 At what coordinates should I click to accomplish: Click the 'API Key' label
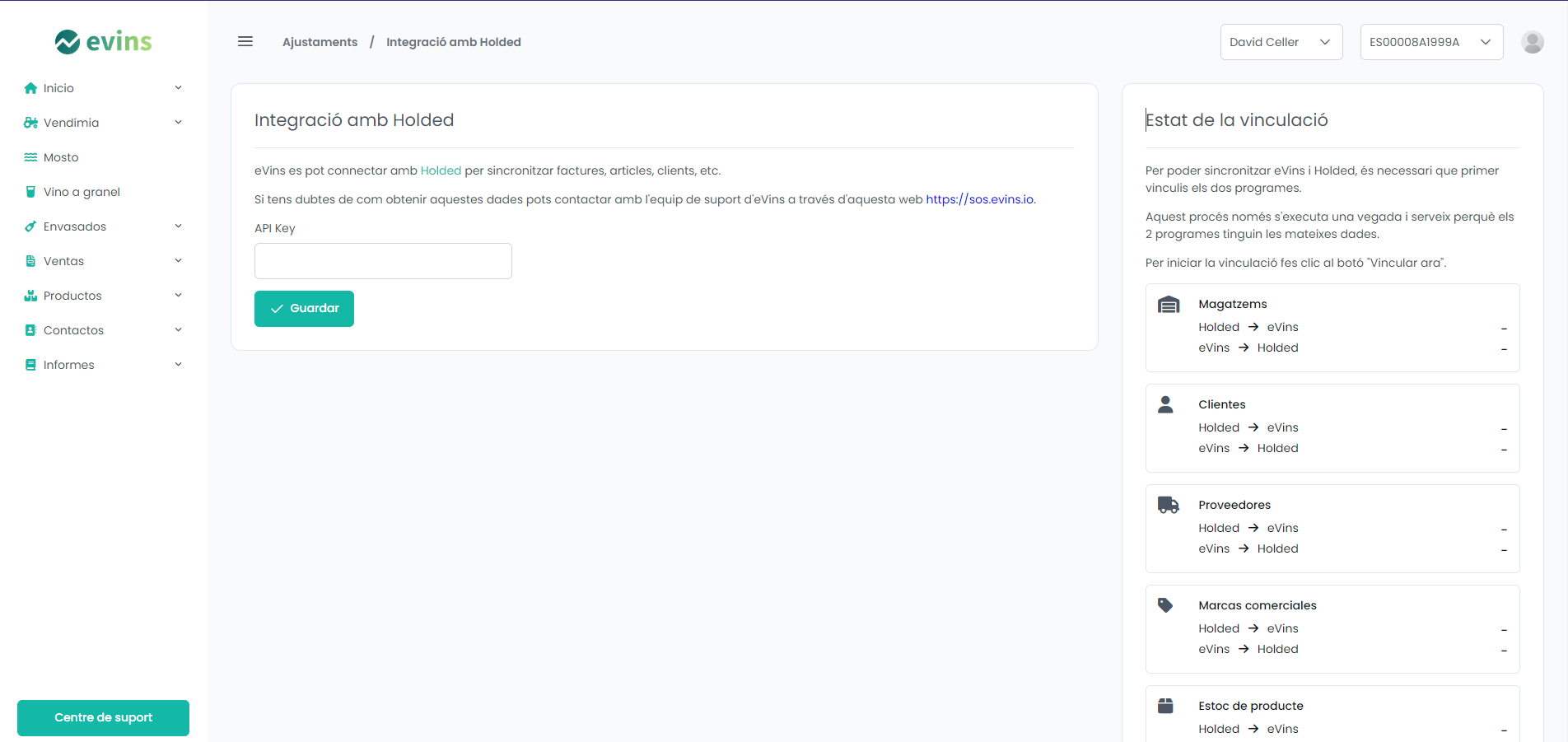click(x=275, y=228)
